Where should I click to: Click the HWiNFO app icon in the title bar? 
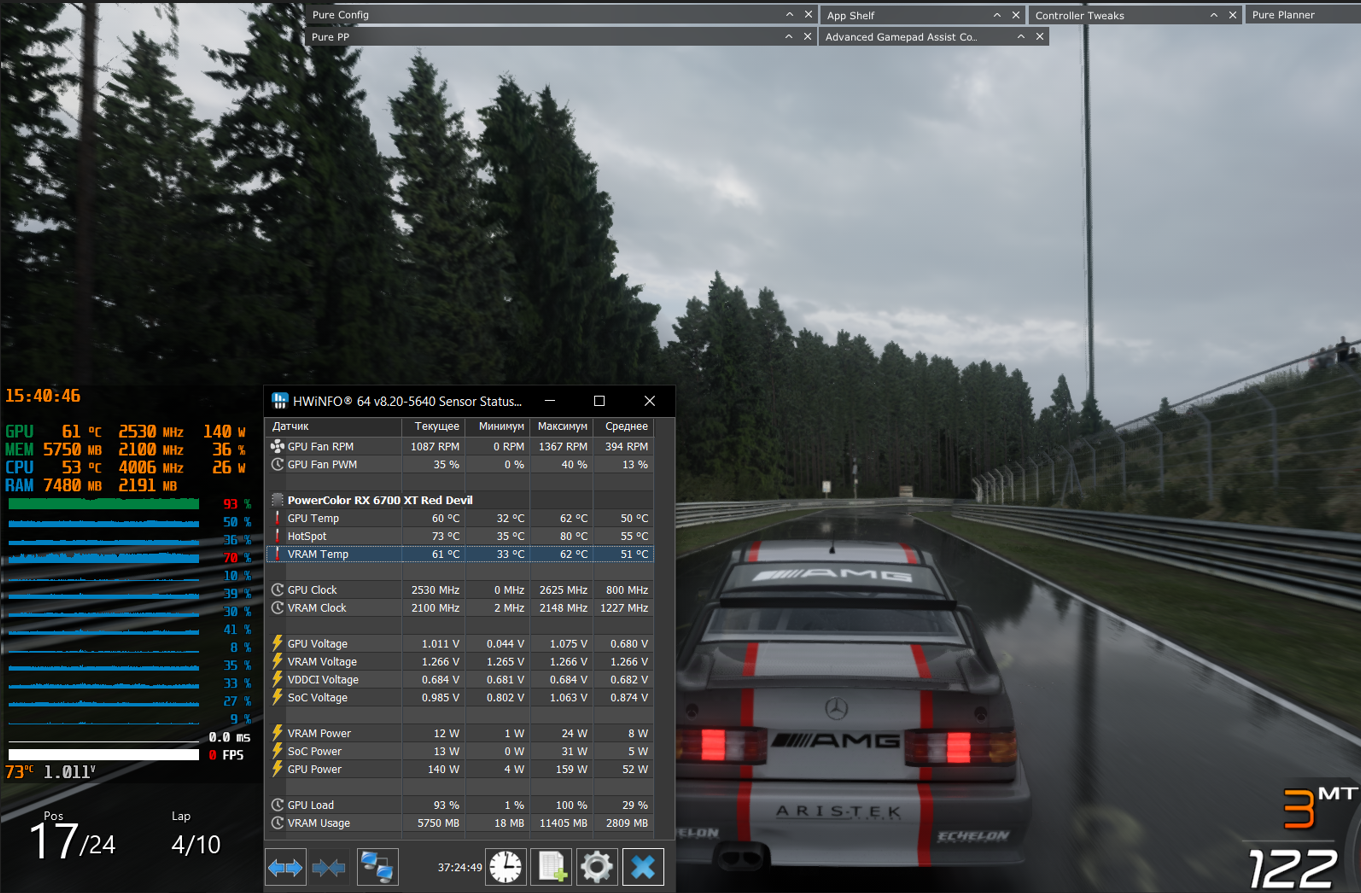(x=280, y=401)
